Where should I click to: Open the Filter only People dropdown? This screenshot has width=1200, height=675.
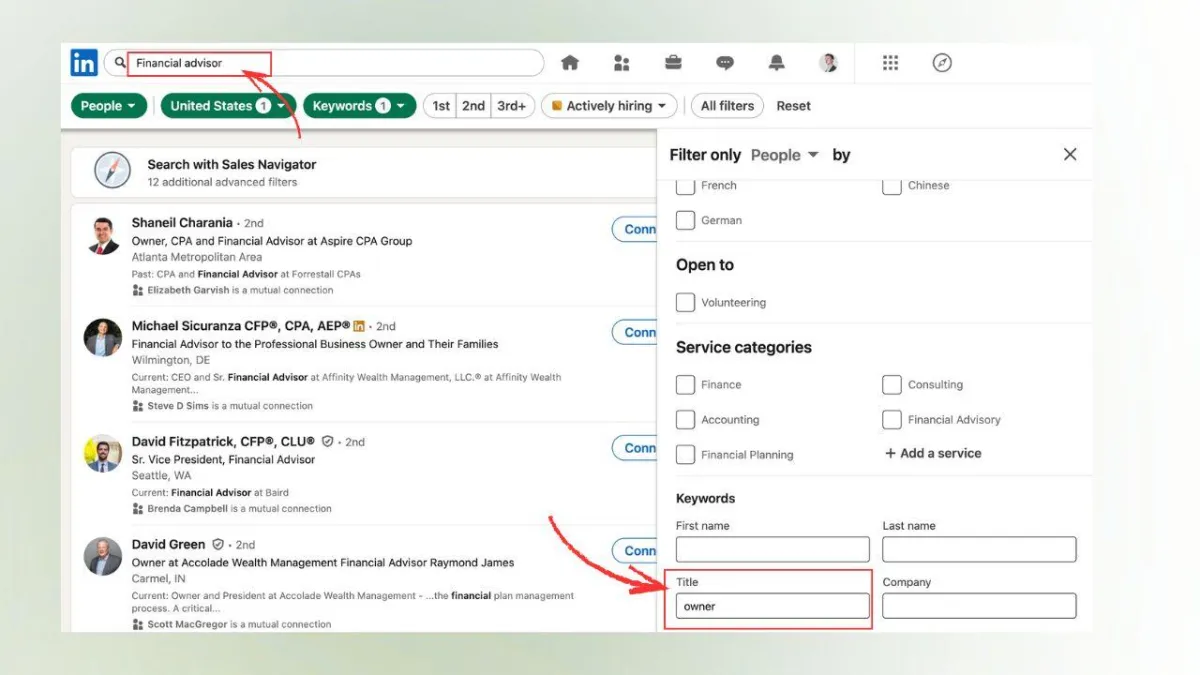pyautogui.click(x=785, y=155)
